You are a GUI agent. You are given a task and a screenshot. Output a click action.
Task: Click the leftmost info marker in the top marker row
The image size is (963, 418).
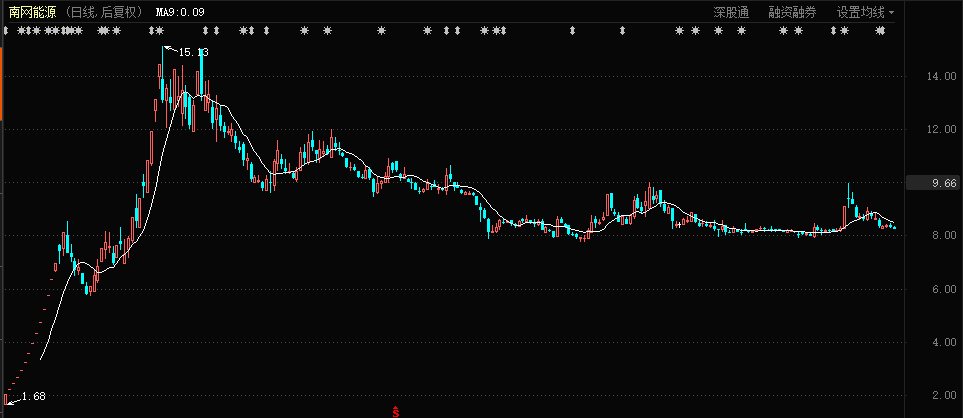tap(6, 31)
